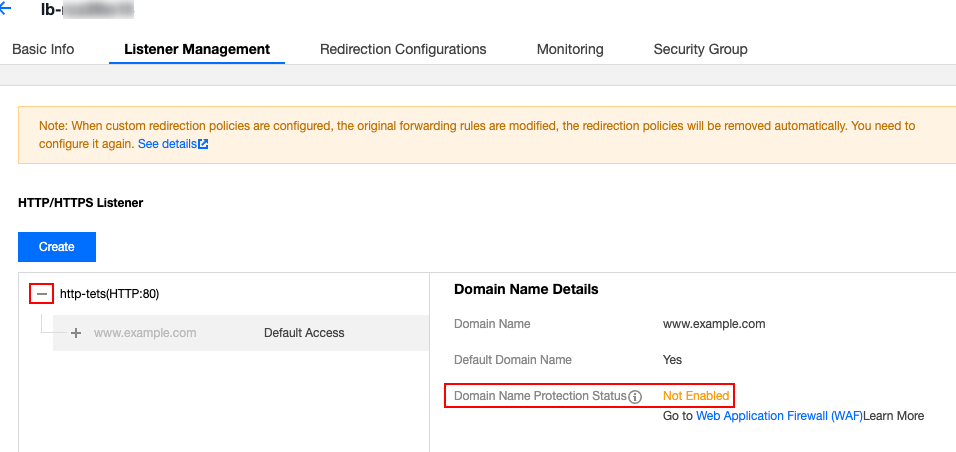Switch to the Monitoring tab

(570, 49)
